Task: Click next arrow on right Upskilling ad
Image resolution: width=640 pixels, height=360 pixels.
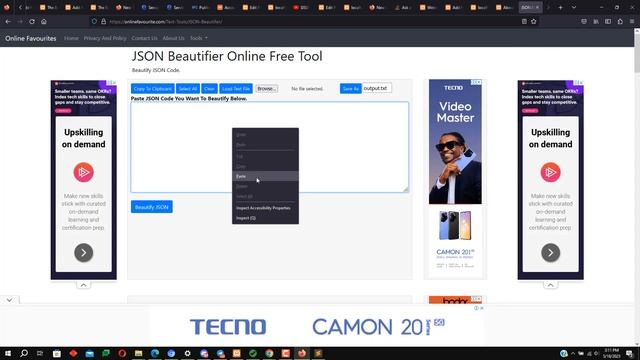Action: (x=551, y=253)
